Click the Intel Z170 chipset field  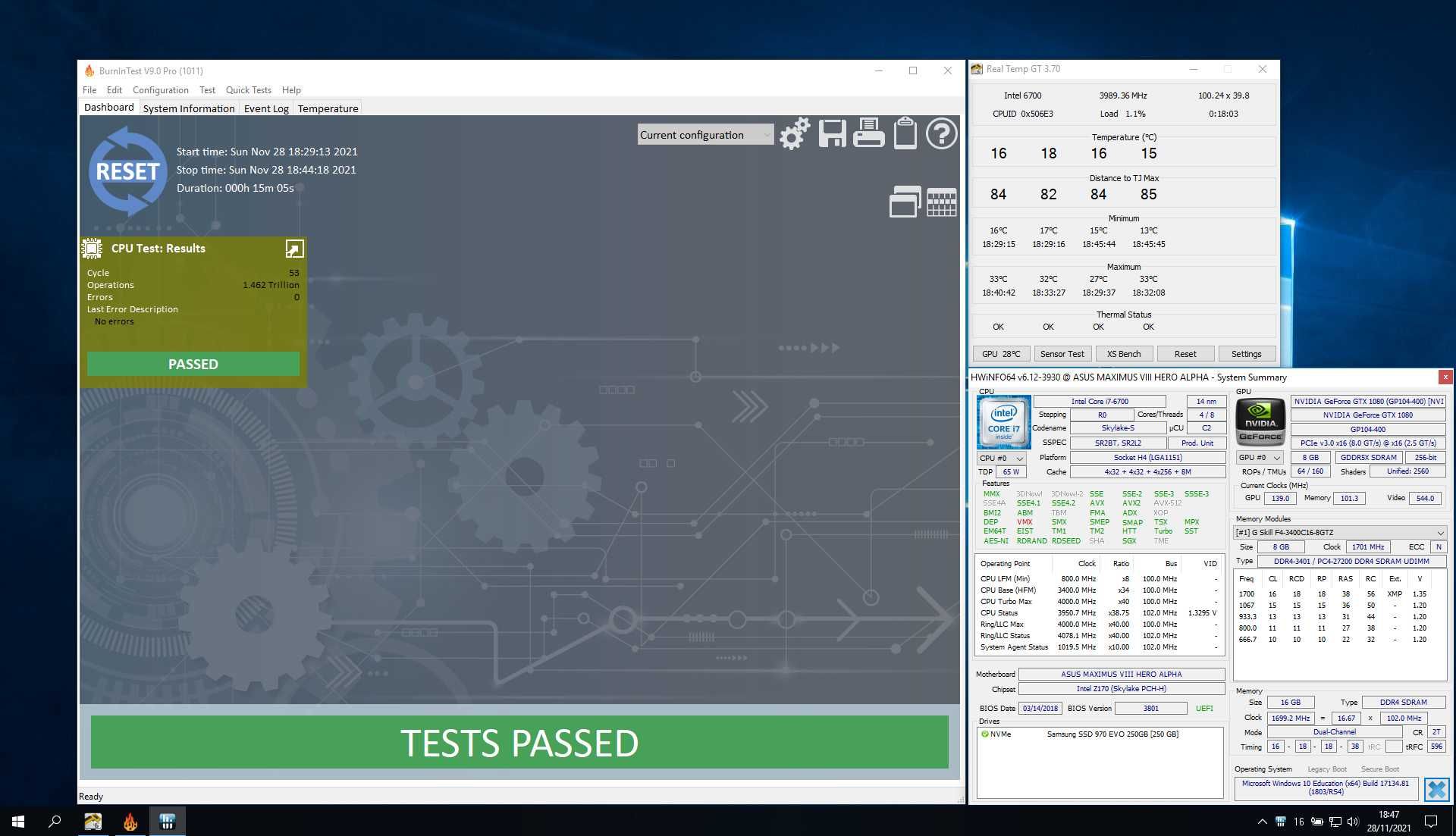(x=1121, y=689)
